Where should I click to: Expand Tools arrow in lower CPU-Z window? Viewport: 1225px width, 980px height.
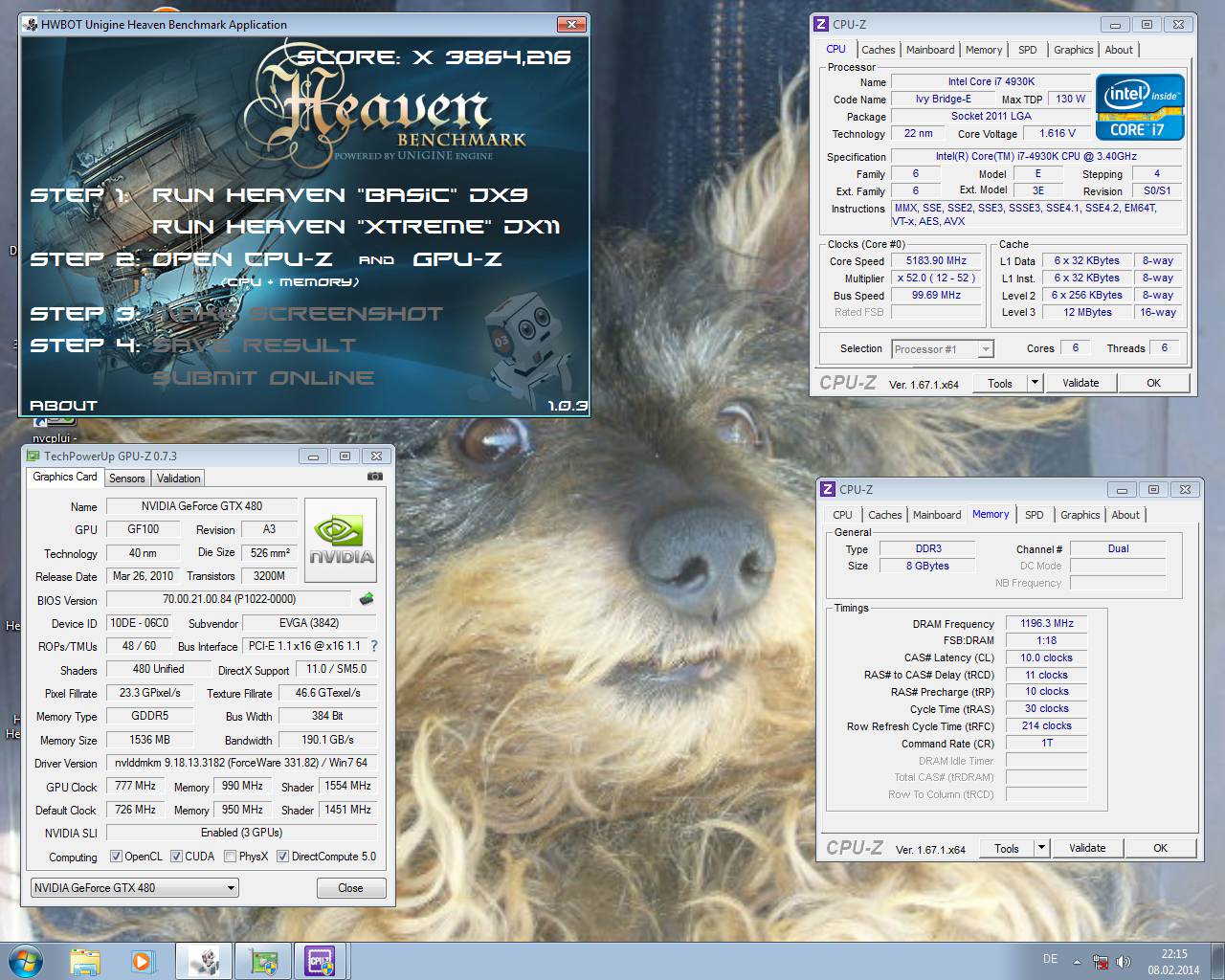(1041, 848)
